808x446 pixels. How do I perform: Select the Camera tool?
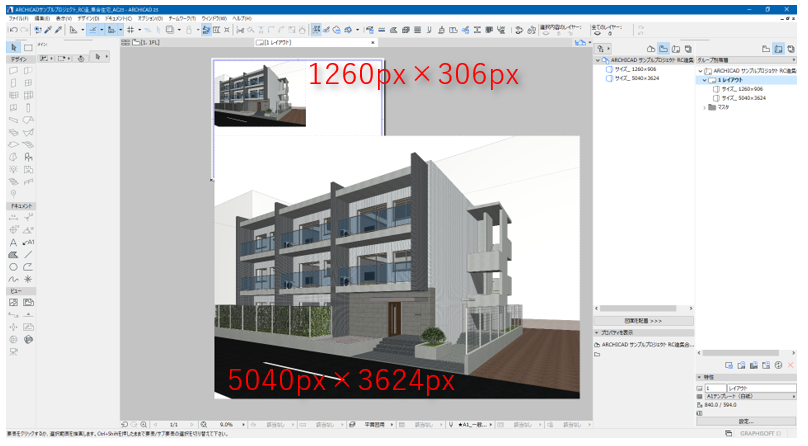(x=13, y=352)
